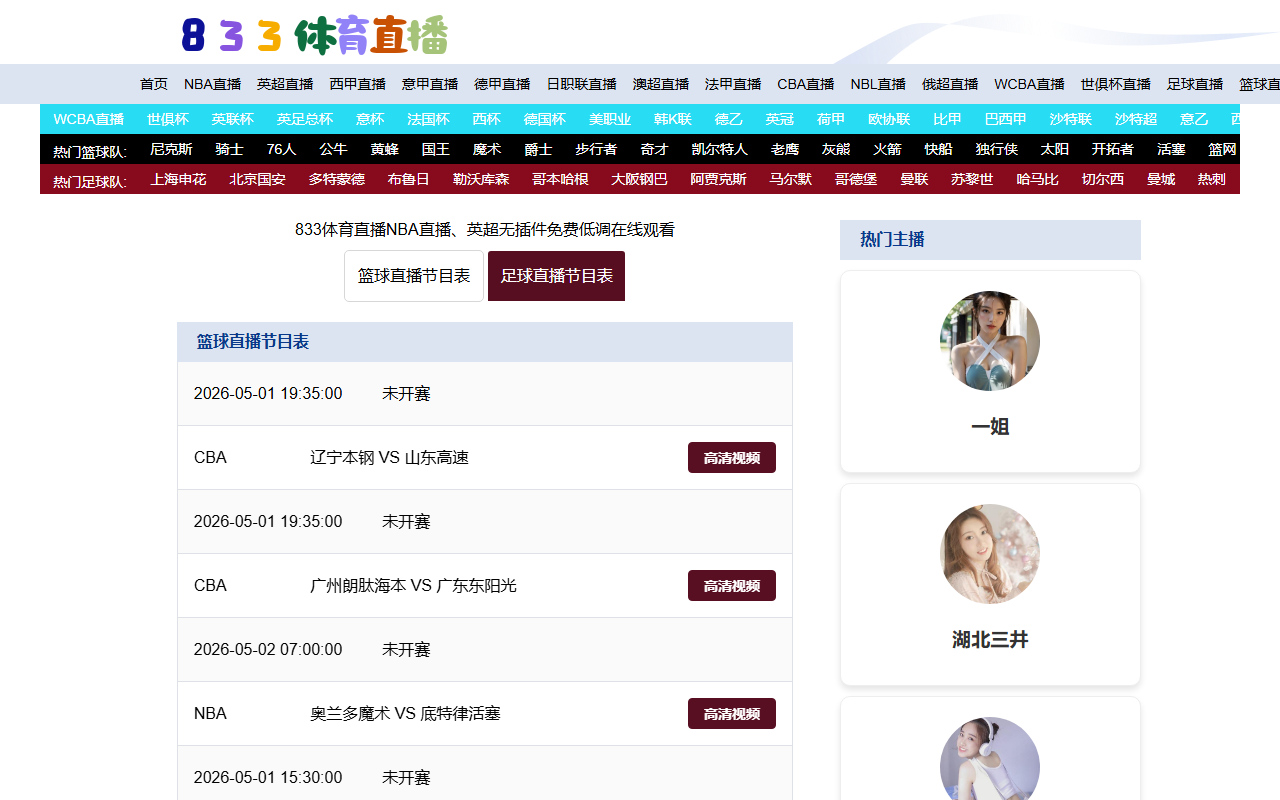Open 英足总杯 league link
This screenshot has width=1280, height=800.
pyautogui.click(x=305, y=119)
